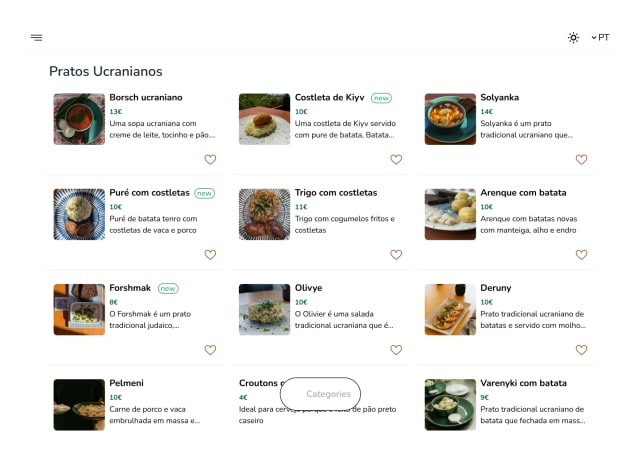The height and width of the screenshot is (452, 640).
Task: Click the Deruny dish title
Action: pyautogui.click(x=497, y=288)
